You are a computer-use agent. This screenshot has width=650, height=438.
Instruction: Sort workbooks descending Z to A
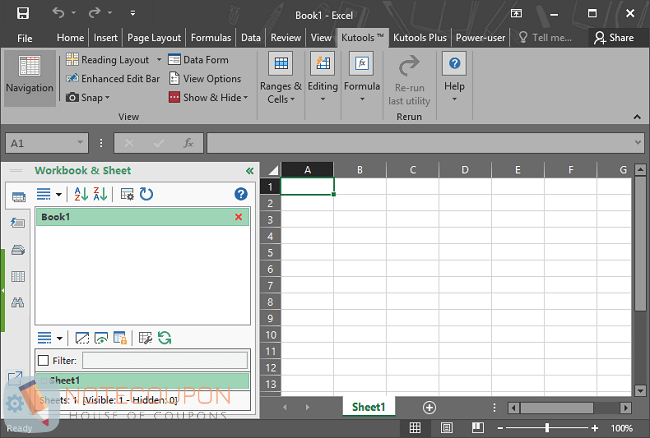[100, 194]
